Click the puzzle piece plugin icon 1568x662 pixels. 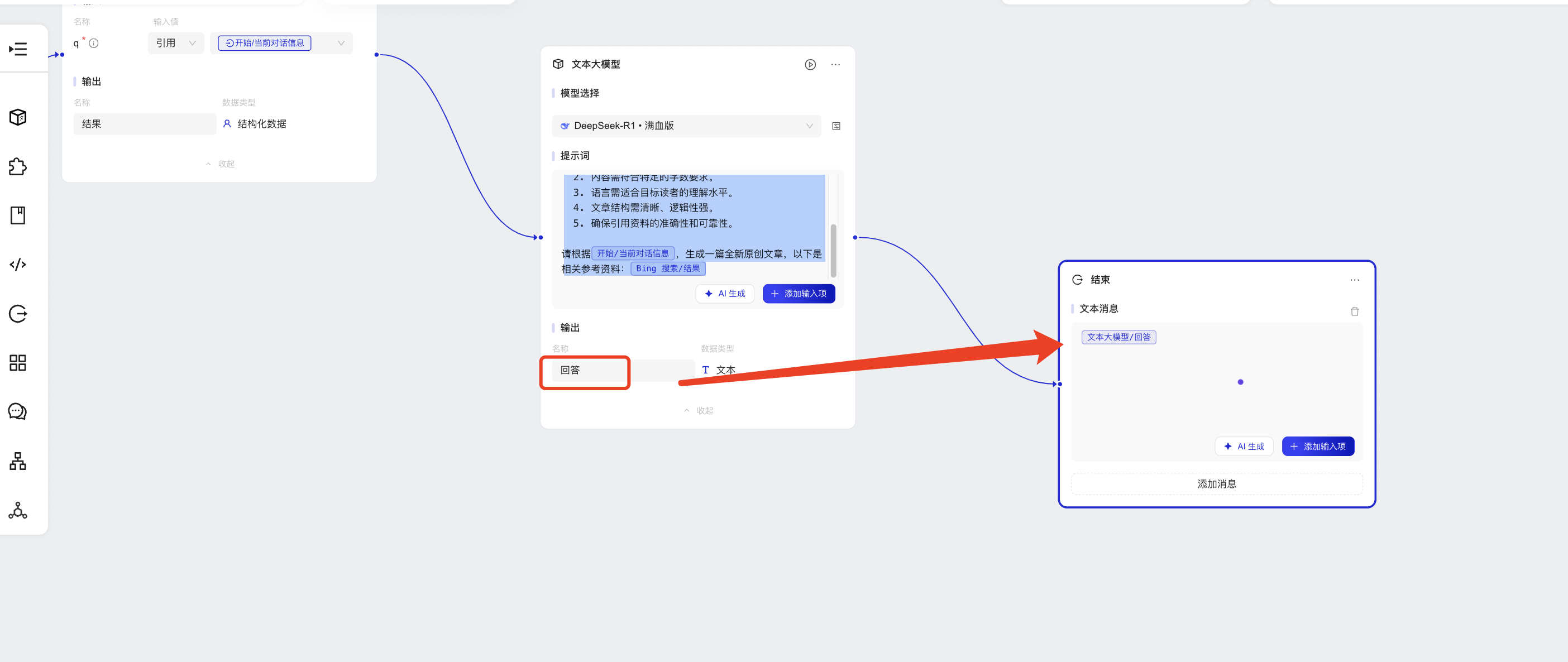click(18, 166)
